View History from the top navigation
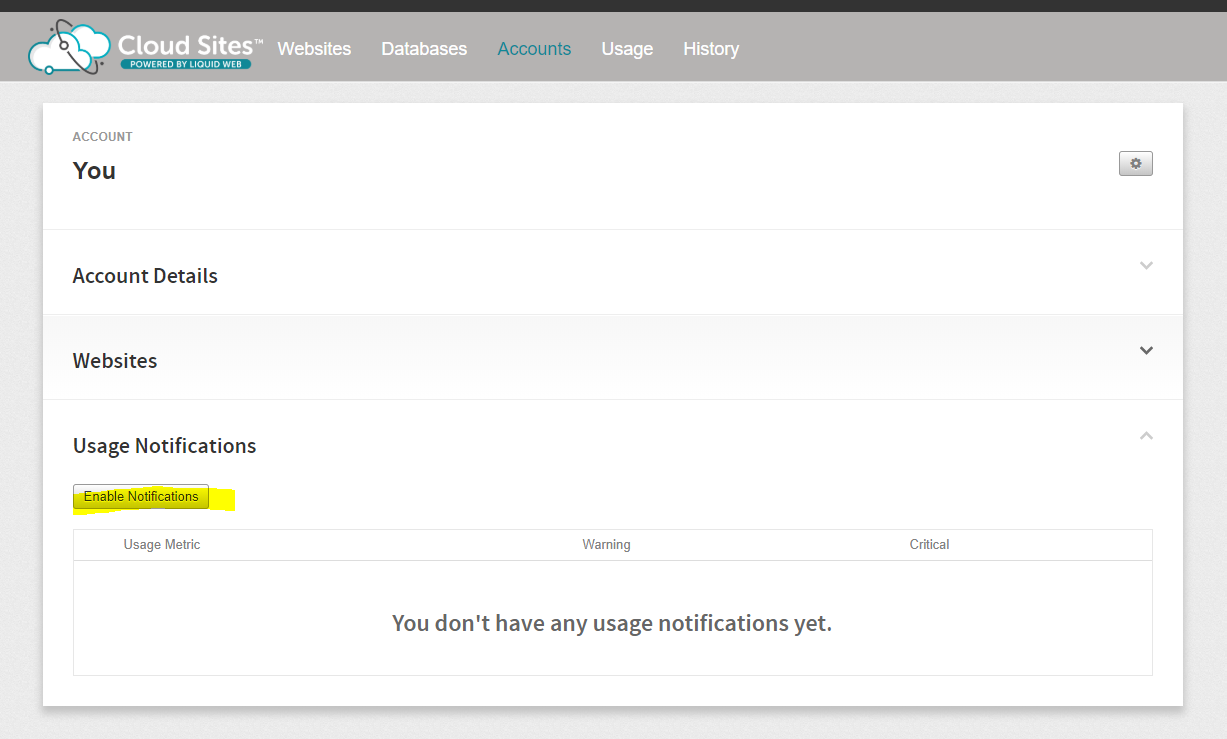Viewport: 1227px width, 739px height. coord(711,49)
